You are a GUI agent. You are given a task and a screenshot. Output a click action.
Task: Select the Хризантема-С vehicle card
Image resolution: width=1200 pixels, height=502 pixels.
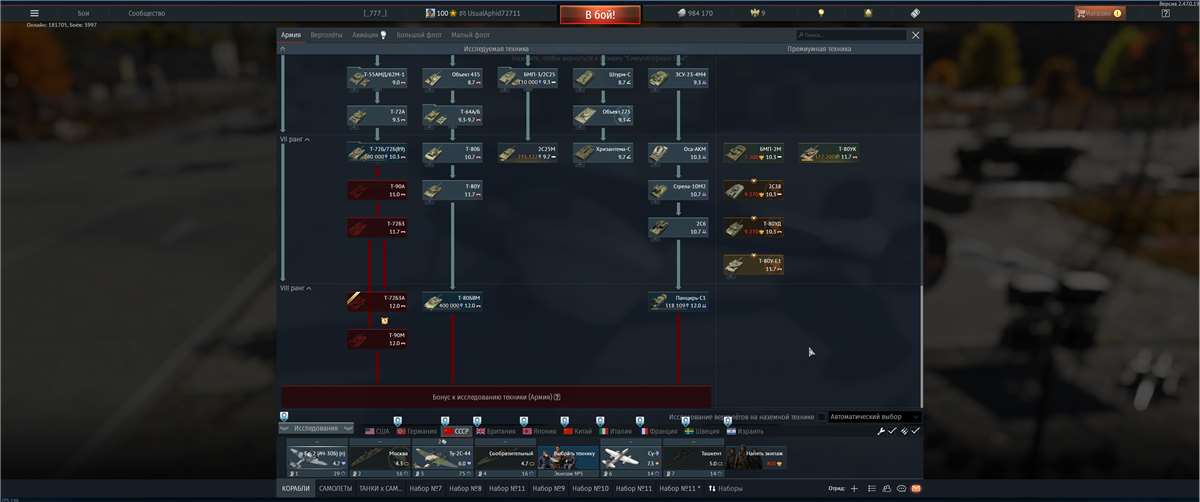click(602, 153)
